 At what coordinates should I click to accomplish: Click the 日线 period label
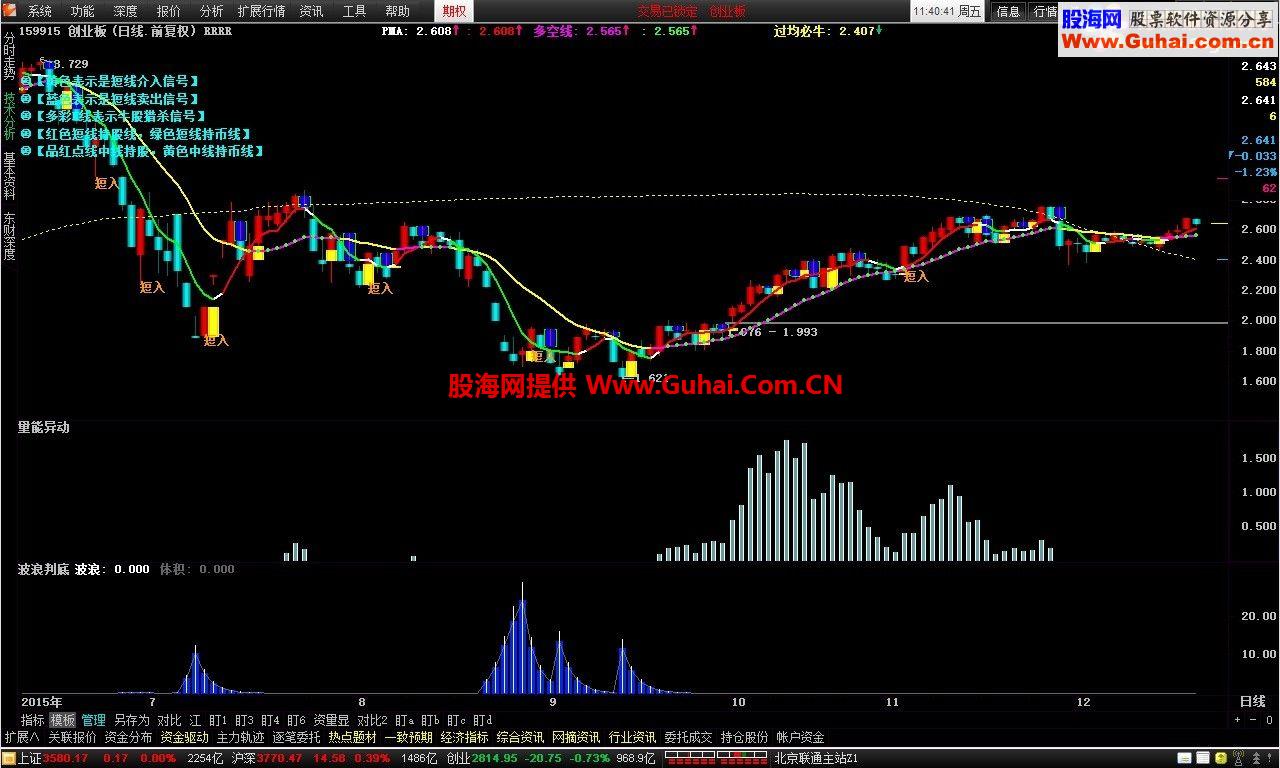1253,702
